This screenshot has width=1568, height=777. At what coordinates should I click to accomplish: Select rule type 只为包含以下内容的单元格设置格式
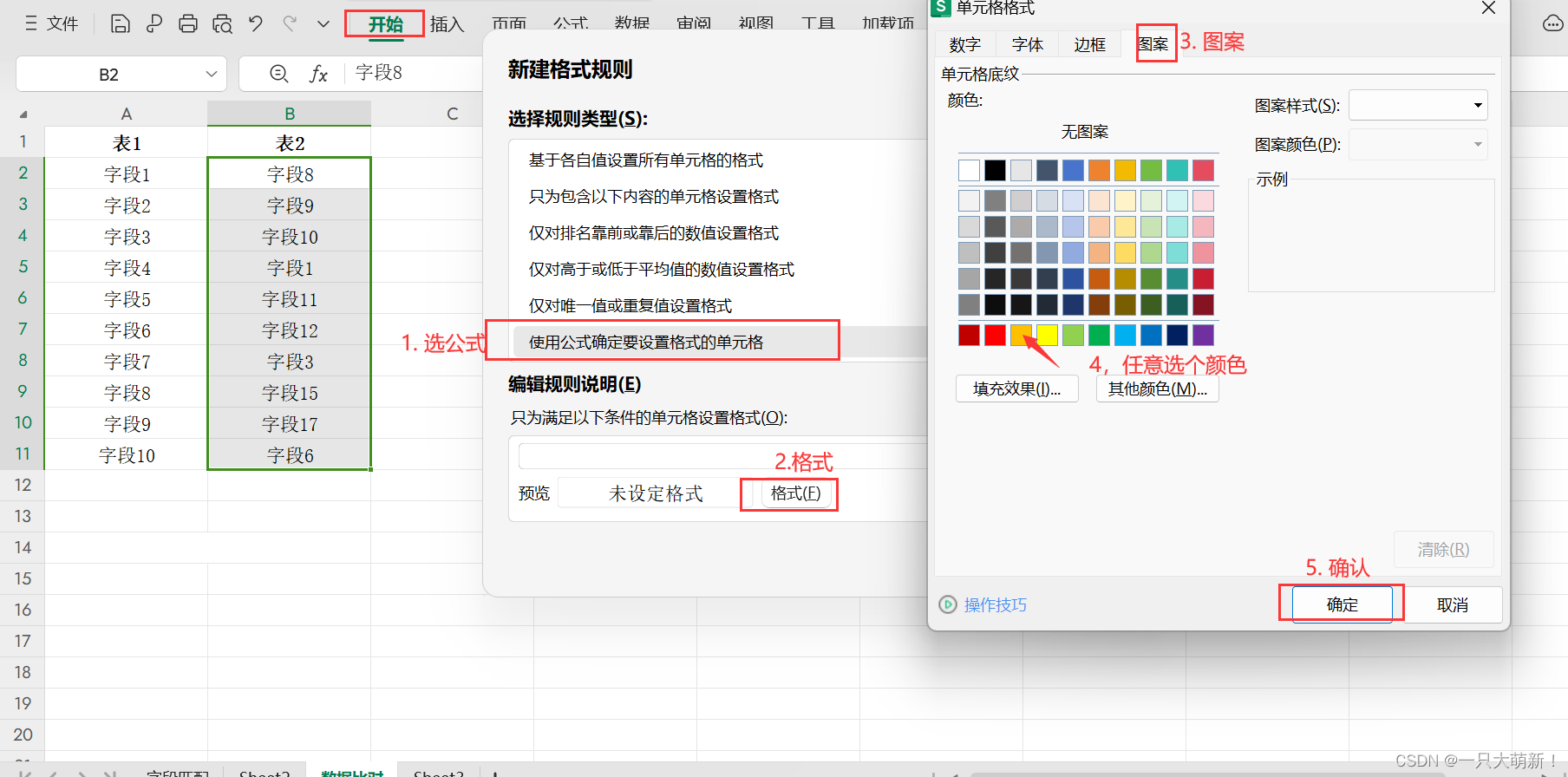click(x=654, y=197)
